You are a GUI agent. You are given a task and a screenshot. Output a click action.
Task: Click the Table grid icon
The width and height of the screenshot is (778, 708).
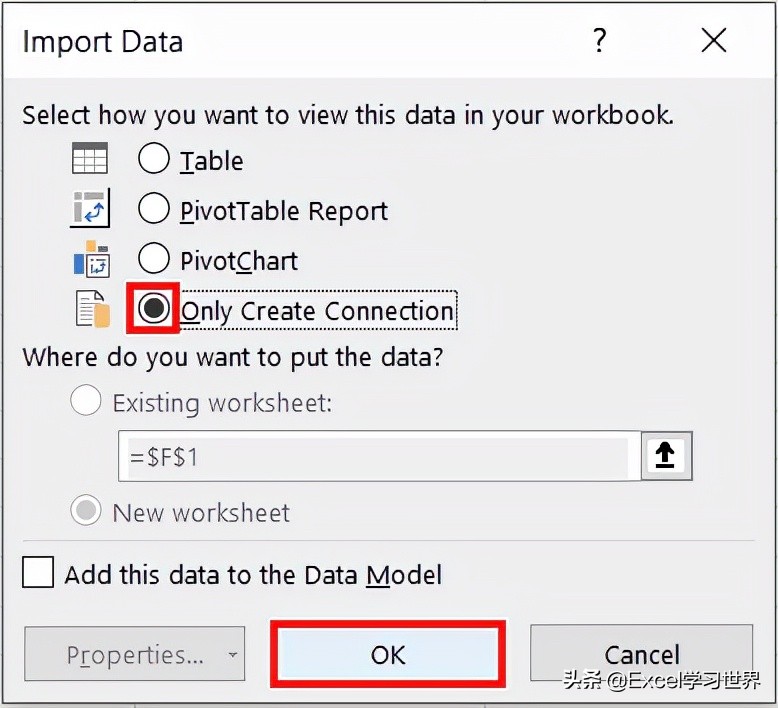(90, 158)
